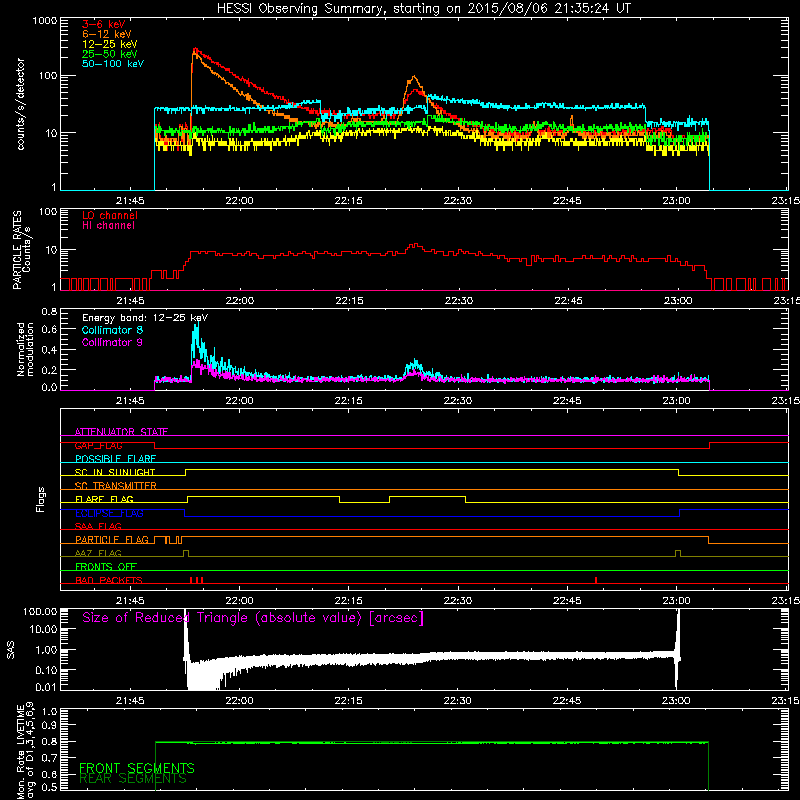Select the HI channel legend label
Image resolution: width=800 pixels, height=800 pixels.
(108, 226)
